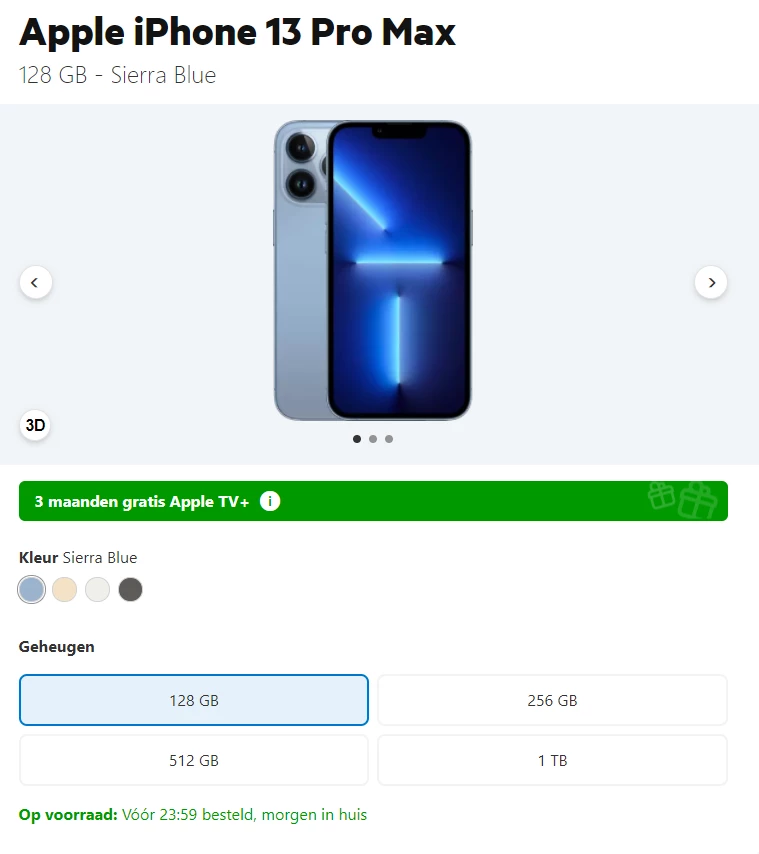The width and height of the screenshot is (759, 854).
Task: Click the Apple iPhone 13 Pro Max title
Action: click(237, 32)
